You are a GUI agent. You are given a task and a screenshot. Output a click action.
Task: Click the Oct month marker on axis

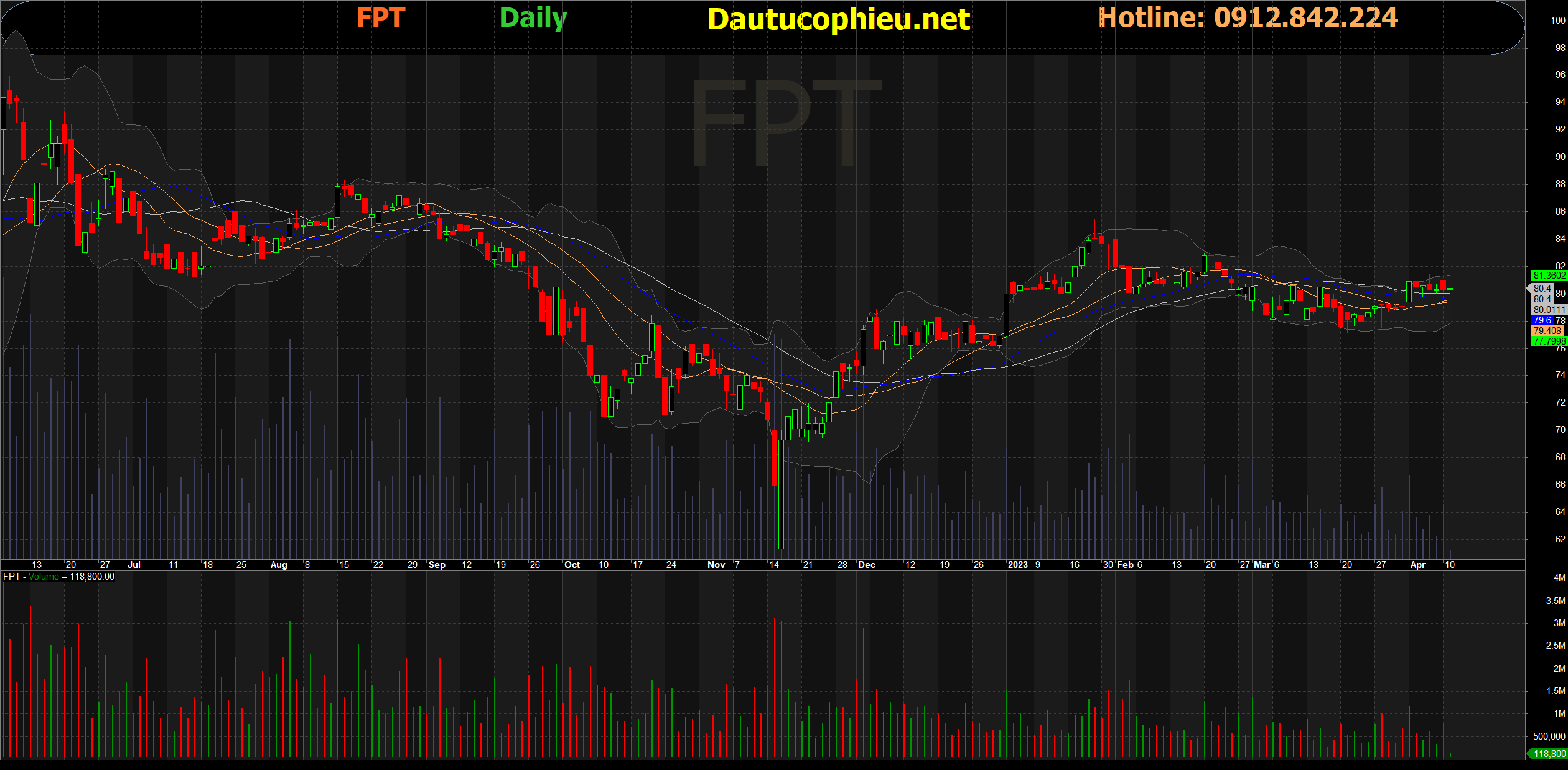tap(572, 565)
